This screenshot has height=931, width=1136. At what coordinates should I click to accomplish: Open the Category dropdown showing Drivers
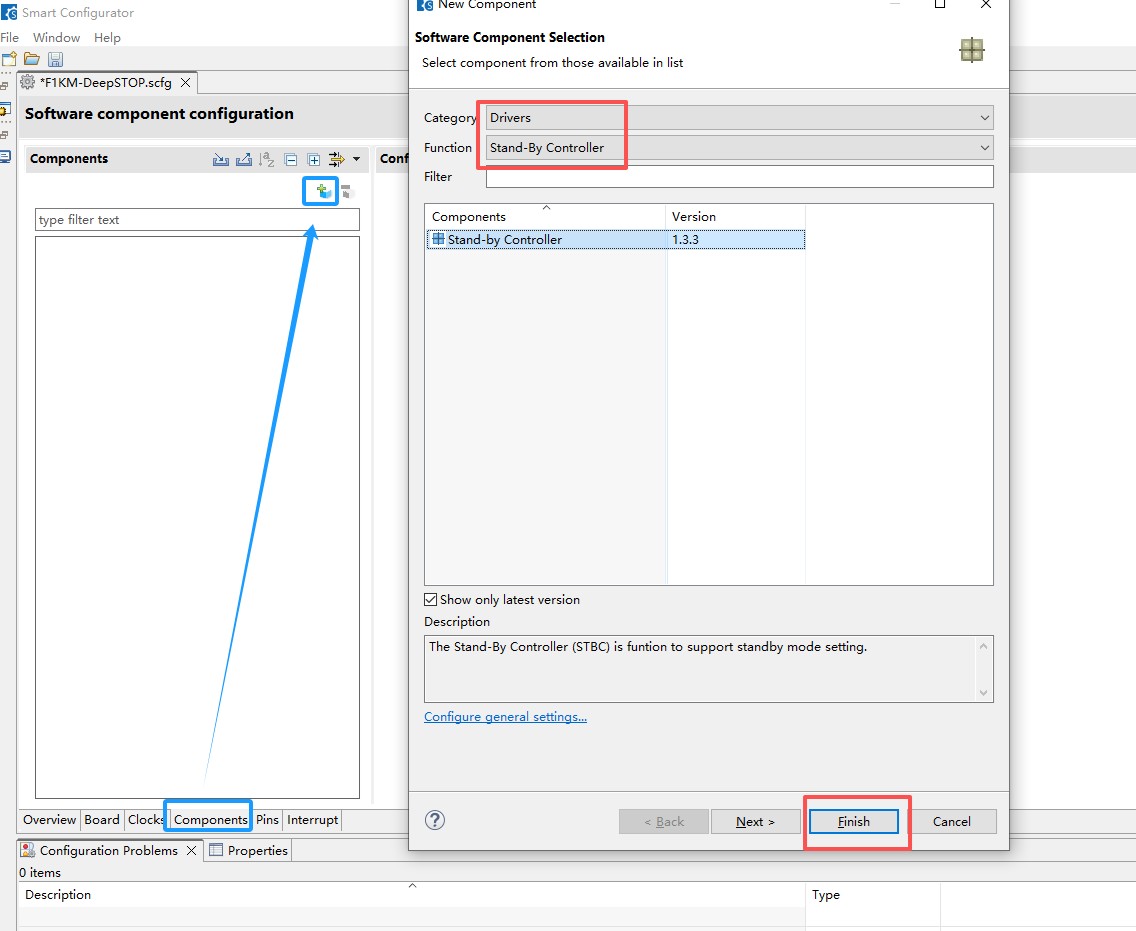[x=739, y=118]
